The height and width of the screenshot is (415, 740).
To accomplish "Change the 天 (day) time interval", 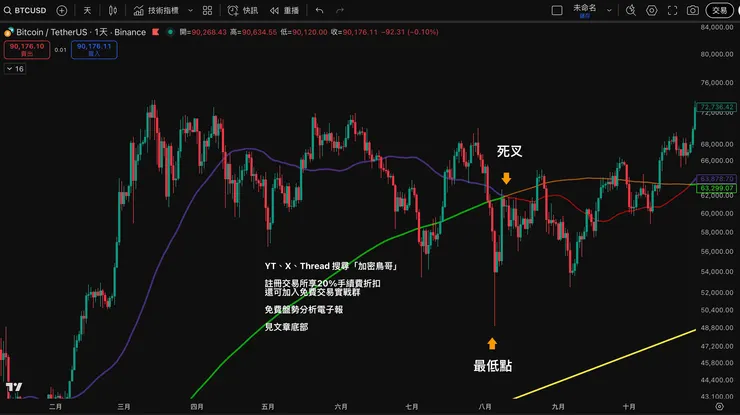I will pyautogui.click(x=87, y=10).
